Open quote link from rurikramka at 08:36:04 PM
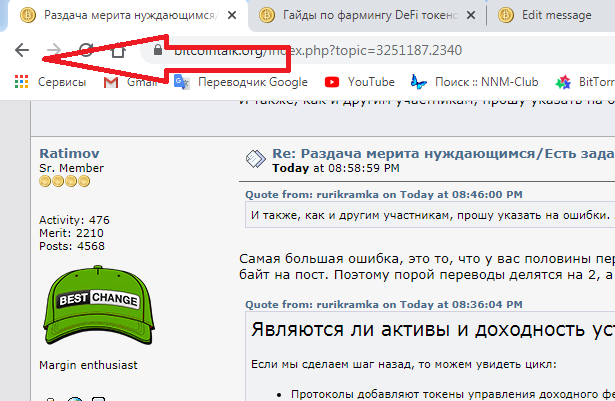This screenshot has height=401, width=615. (384, 304)
